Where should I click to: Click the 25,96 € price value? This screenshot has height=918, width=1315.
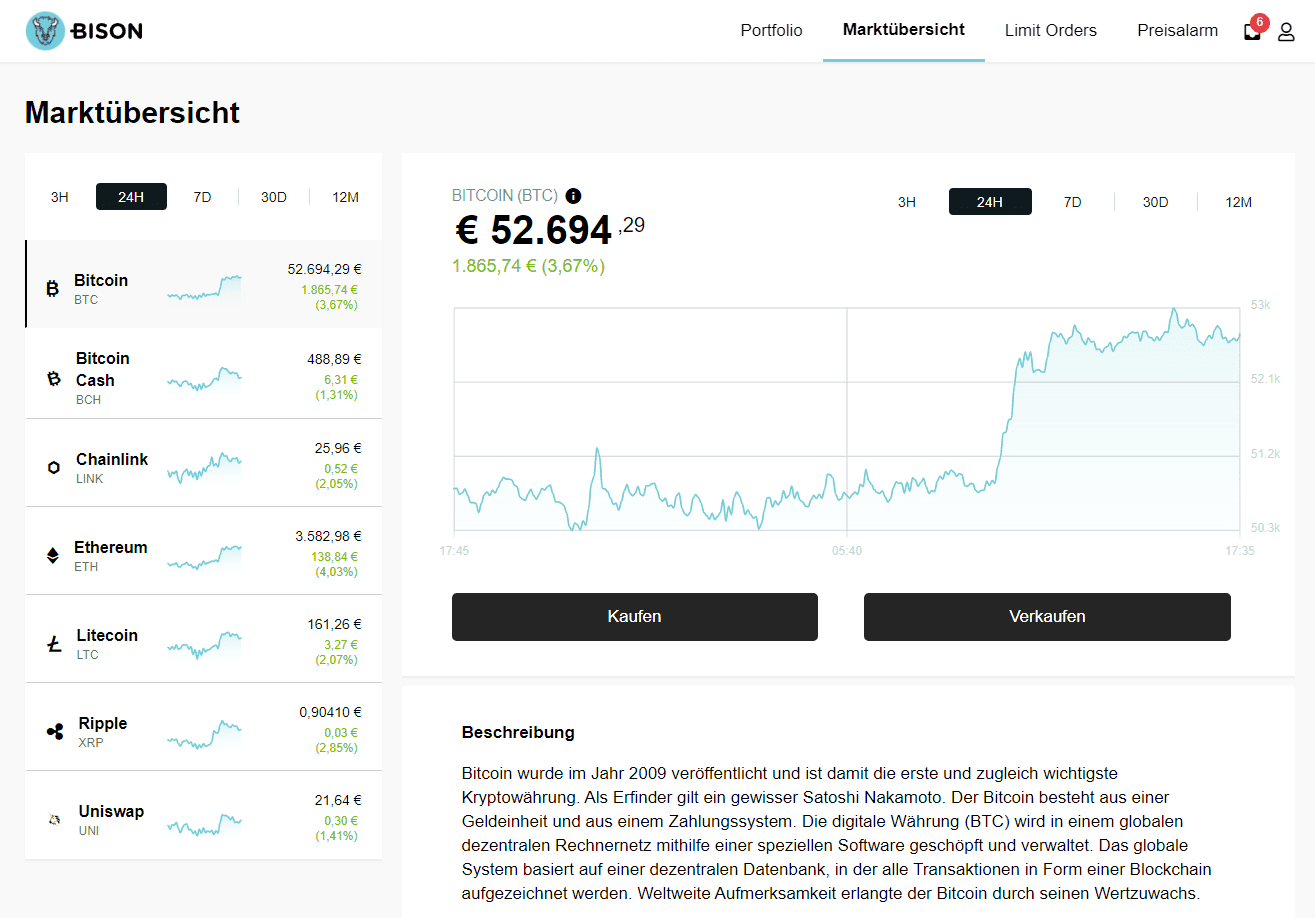coord(337,448)
